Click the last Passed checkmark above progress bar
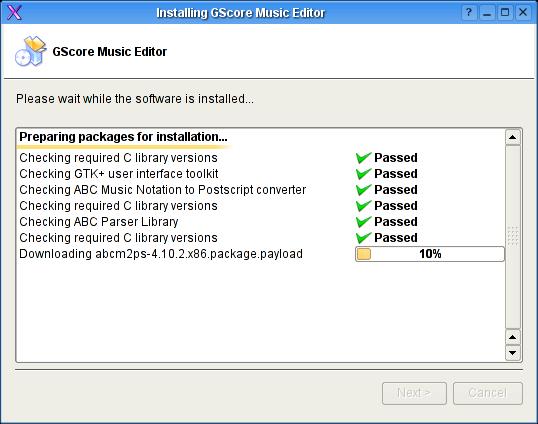 click(x=363, y=238)
